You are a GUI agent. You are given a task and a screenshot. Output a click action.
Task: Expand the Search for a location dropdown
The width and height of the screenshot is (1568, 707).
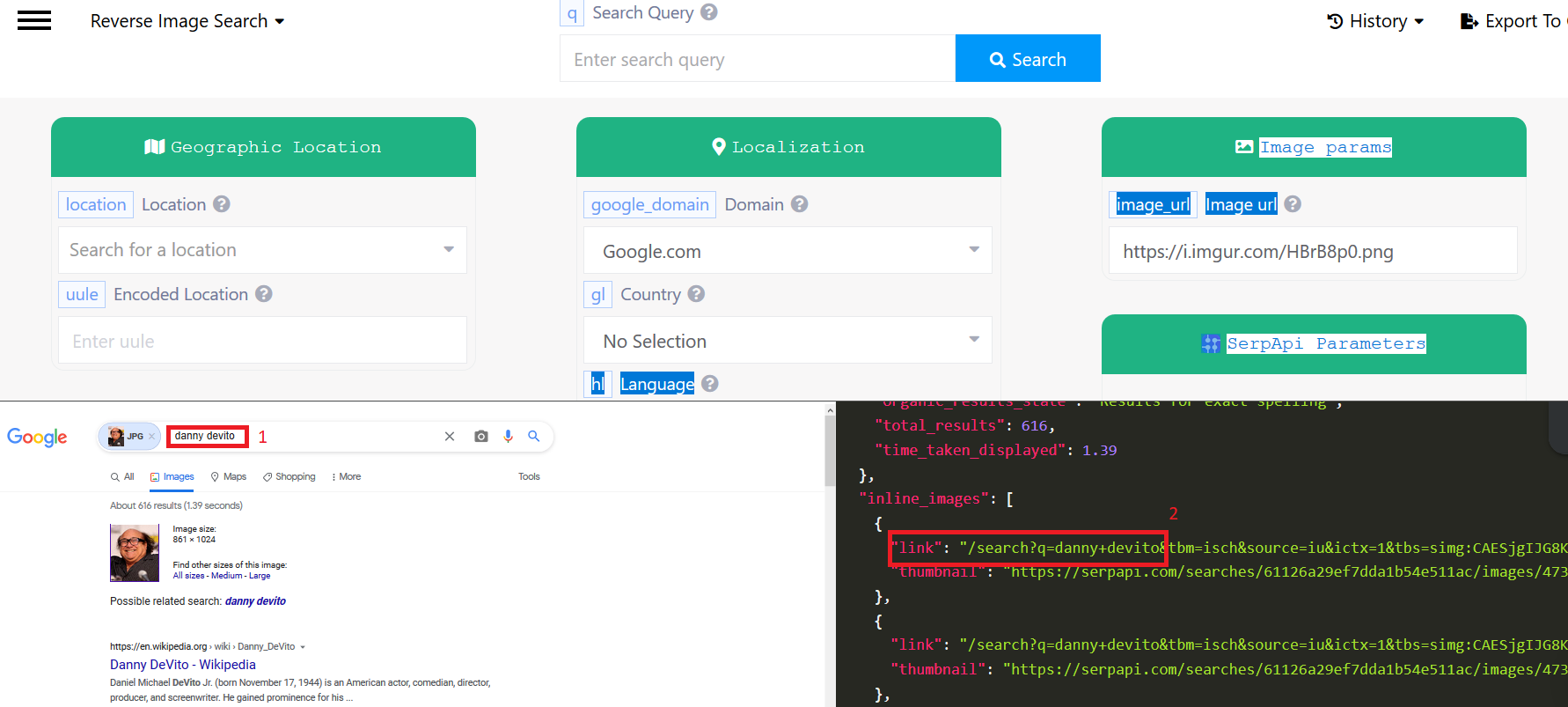click(x=262, y=250)
